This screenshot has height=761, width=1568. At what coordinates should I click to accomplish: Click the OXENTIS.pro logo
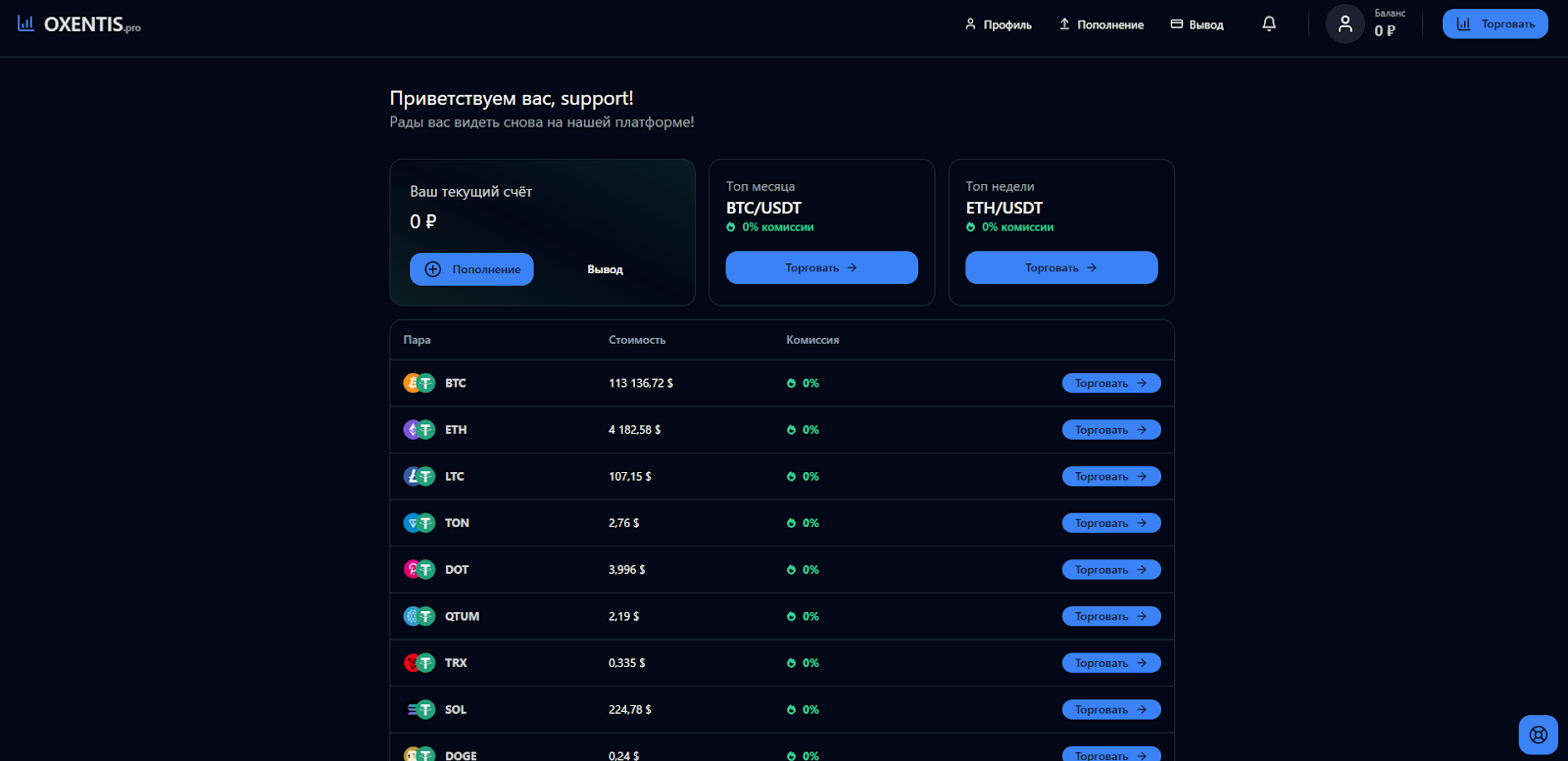tap(79, 24)
